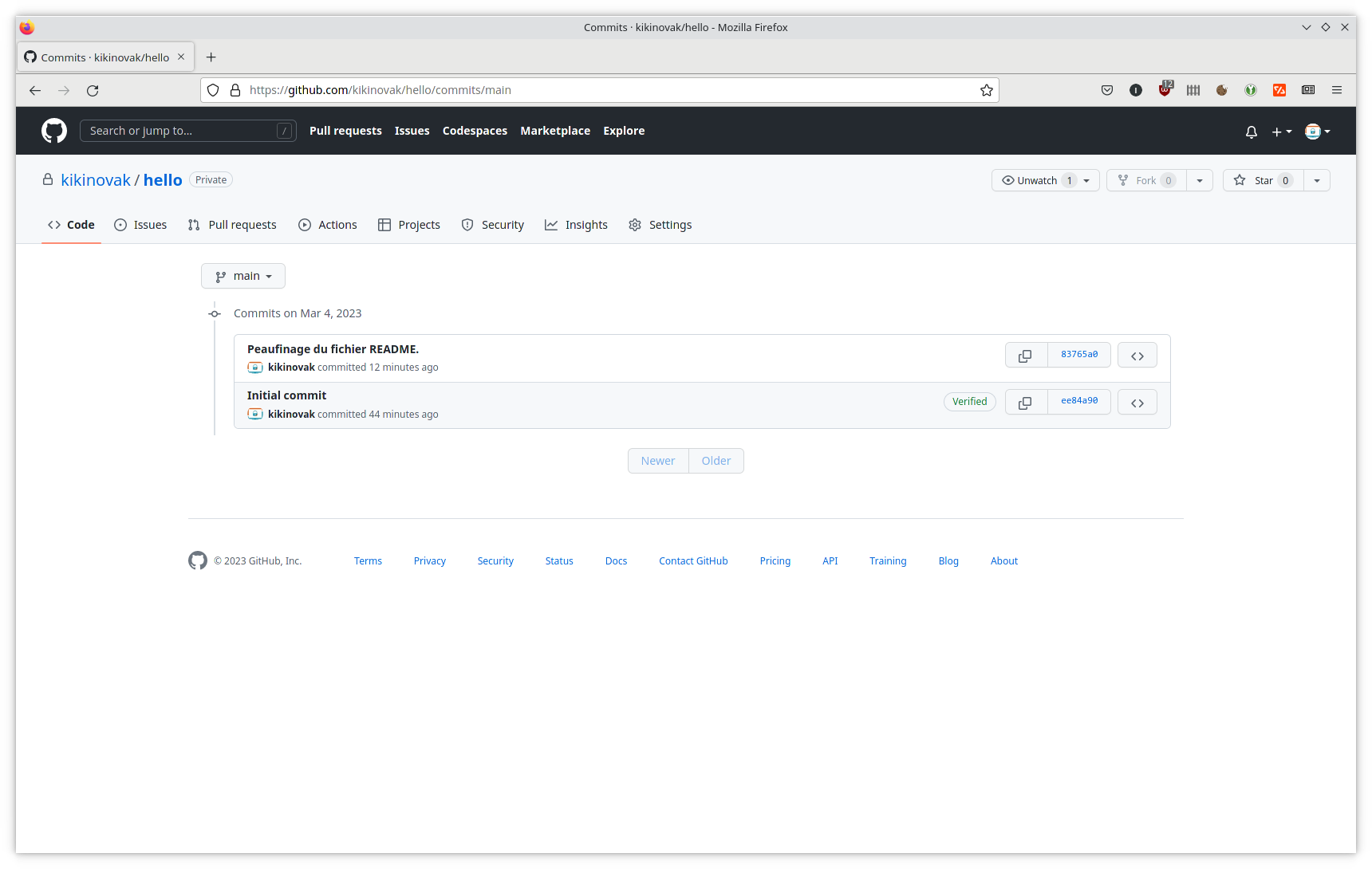Open Pull requests in top navigation

[345, 131]
